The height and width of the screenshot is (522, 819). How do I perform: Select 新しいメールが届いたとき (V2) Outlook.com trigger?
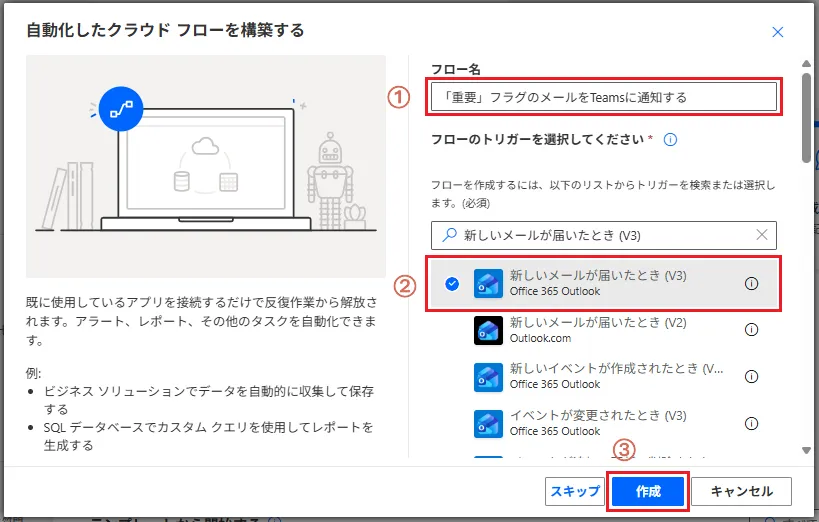coord(604,330)
